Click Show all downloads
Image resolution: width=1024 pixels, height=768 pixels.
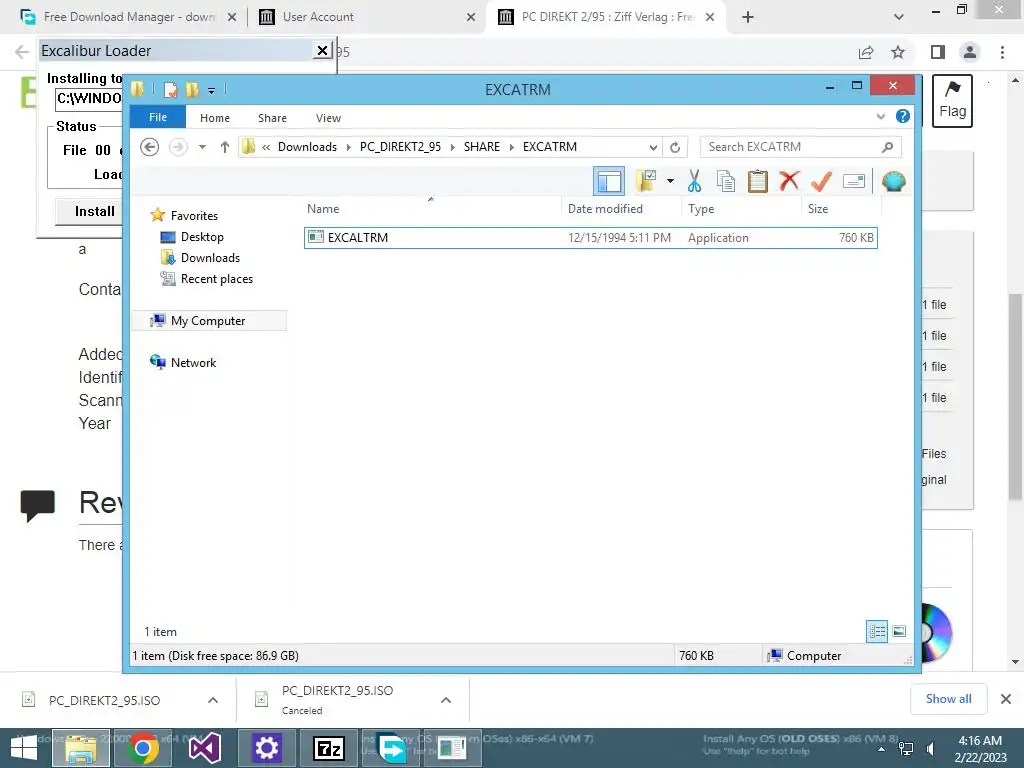pyautogui.click(x=948, y=699)
